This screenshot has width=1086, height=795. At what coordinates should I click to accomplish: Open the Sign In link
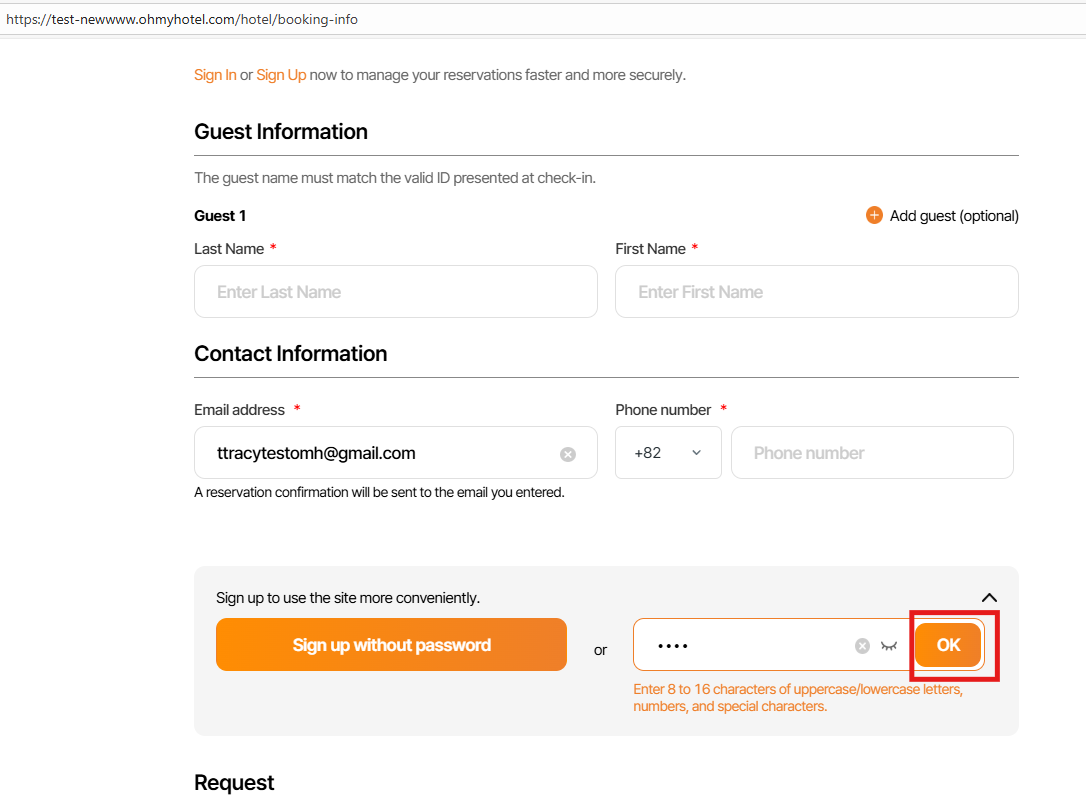(215, 75)
